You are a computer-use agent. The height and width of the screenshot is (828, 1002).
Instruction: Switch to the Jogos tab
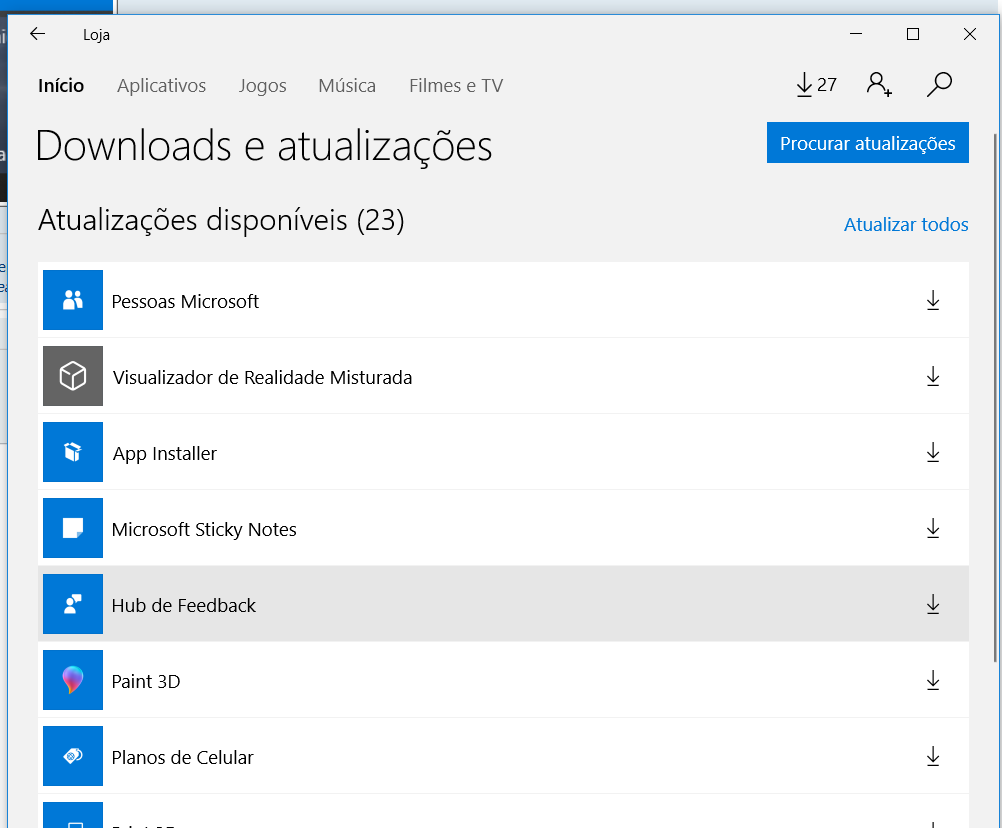coord(262,86)
